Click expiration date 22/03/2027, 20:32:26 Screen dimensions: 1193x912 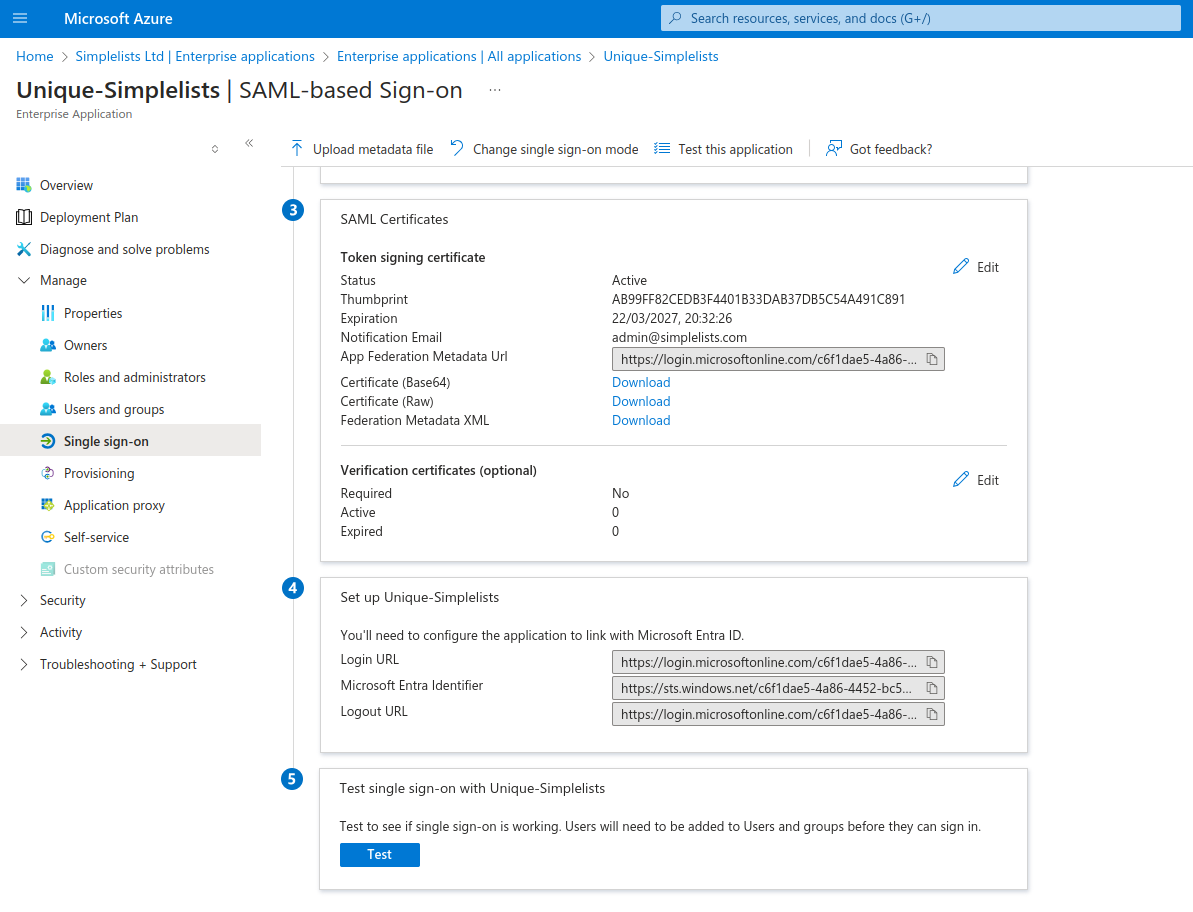(x=672, y=318)
